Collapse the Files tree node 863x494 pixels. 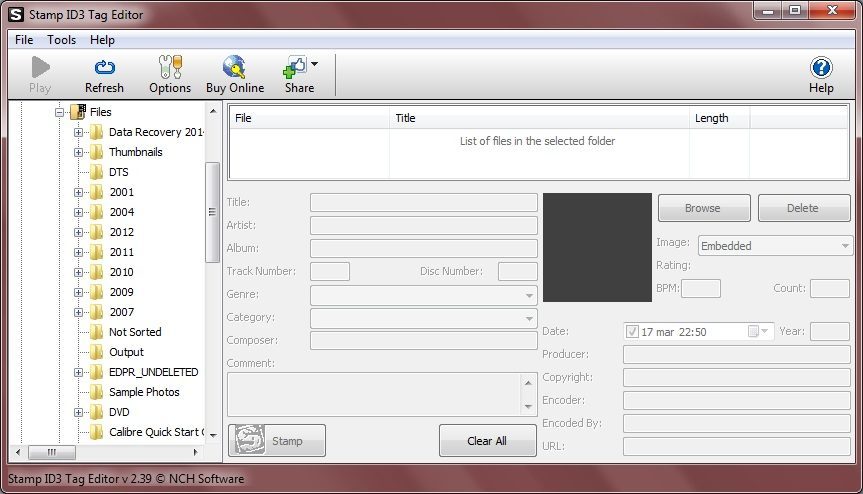coord(59,112)
